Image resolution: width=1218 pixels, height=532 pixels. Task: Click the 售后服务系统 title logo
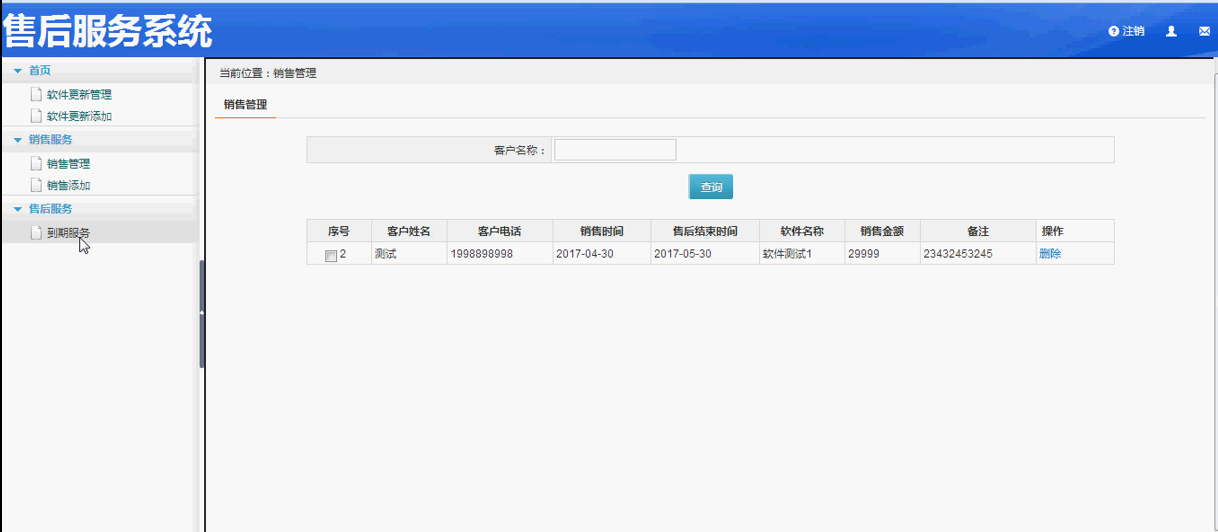pos(108,31)
